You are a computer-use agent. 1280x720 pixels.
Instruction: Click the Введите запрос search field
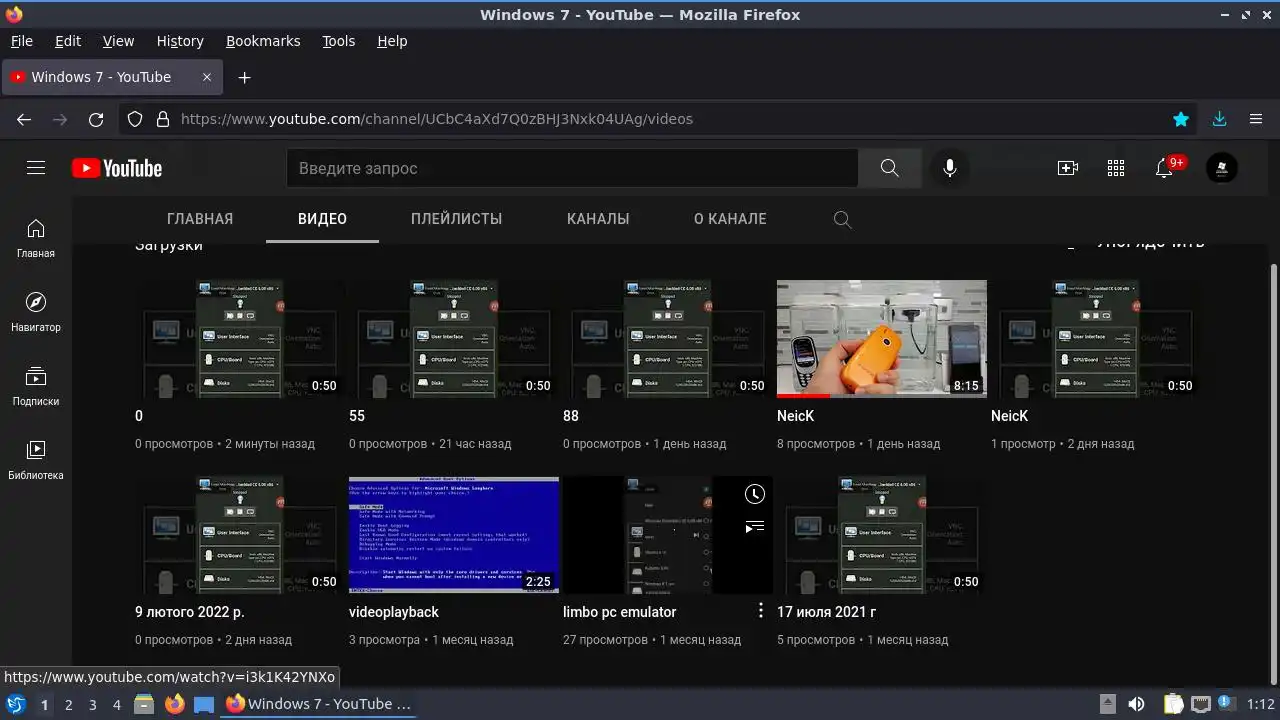pyautogui.click(x=572, y=168)
